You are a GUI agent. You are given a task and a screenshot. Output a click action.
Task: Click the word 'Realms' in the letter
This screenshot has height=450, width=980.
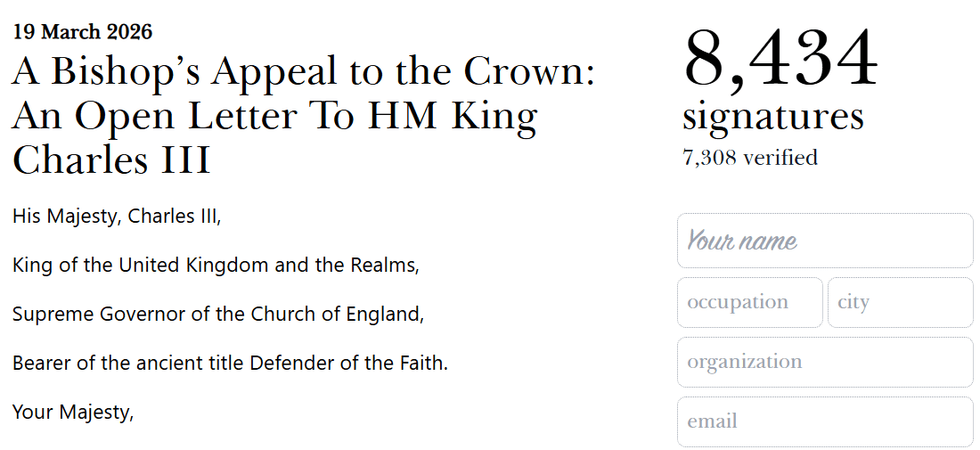coord(385,266)
